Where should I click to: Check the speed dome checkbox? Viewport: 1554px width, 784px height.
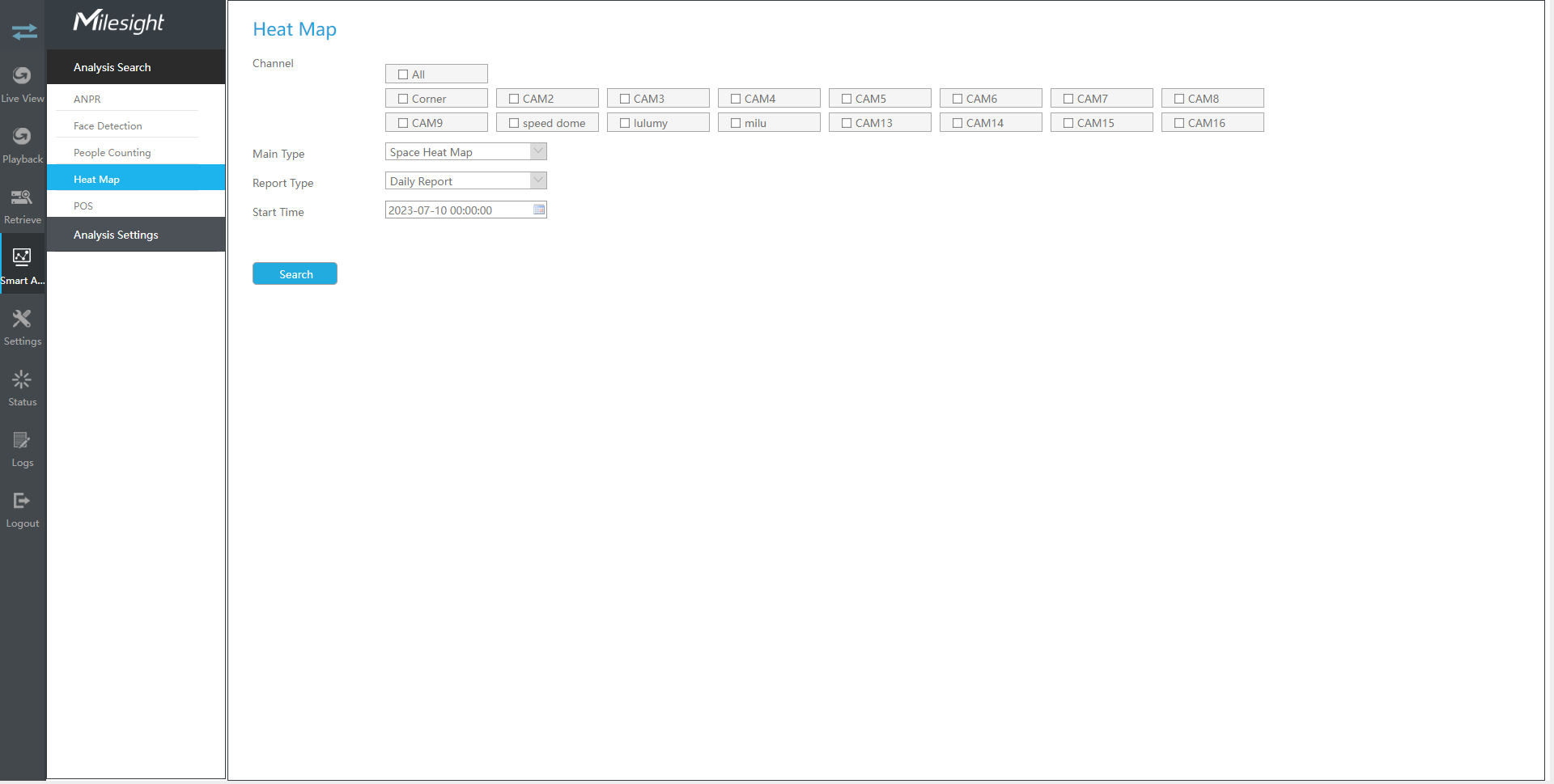click(x=514, y=123)
